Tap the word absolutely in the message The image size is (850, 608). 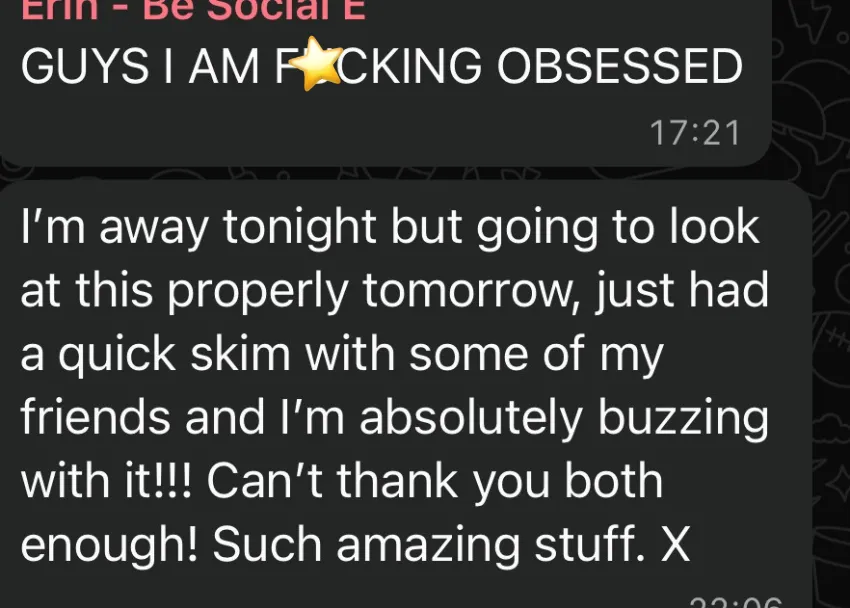471,418
